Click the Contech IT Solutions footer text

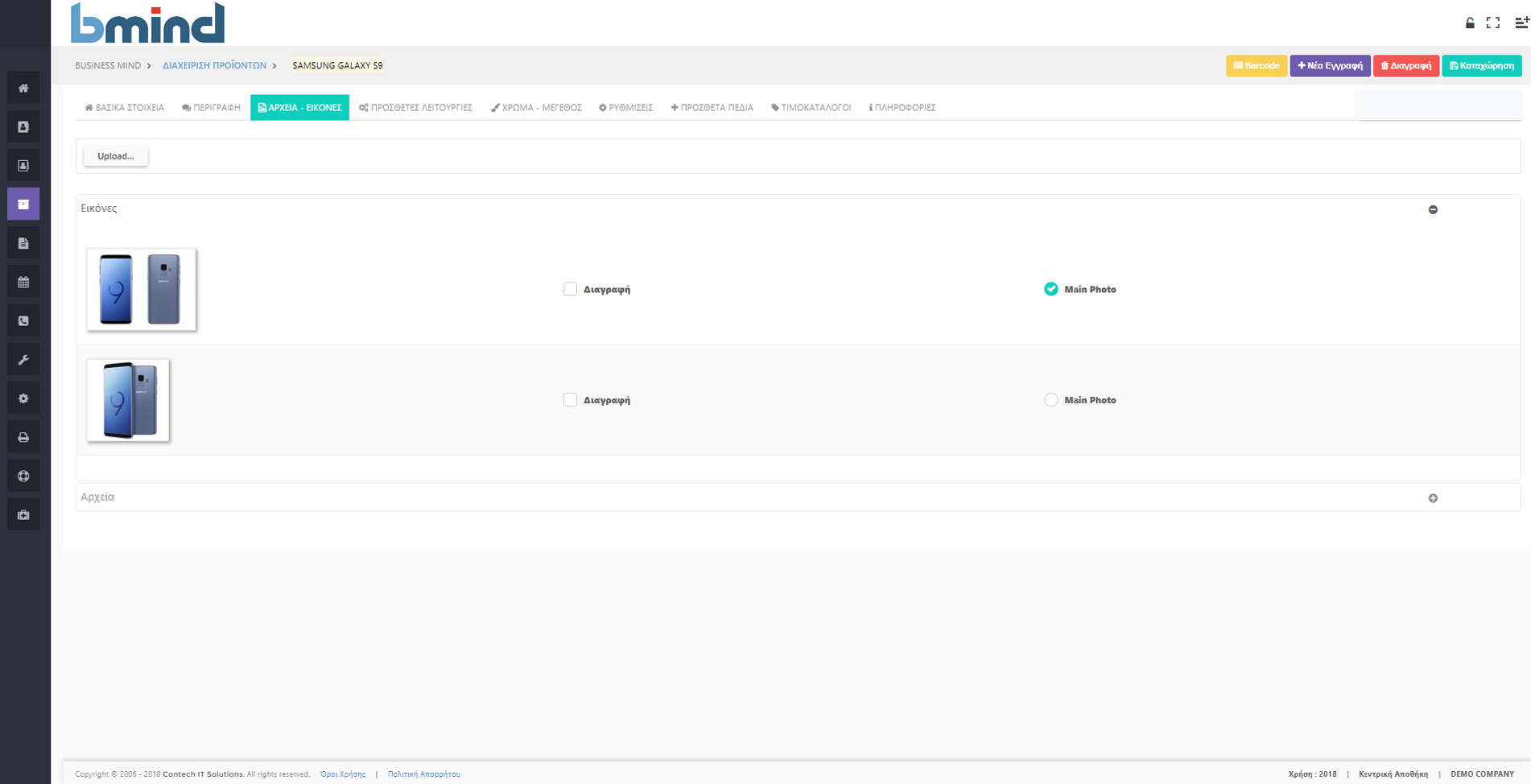click(203, 774)
